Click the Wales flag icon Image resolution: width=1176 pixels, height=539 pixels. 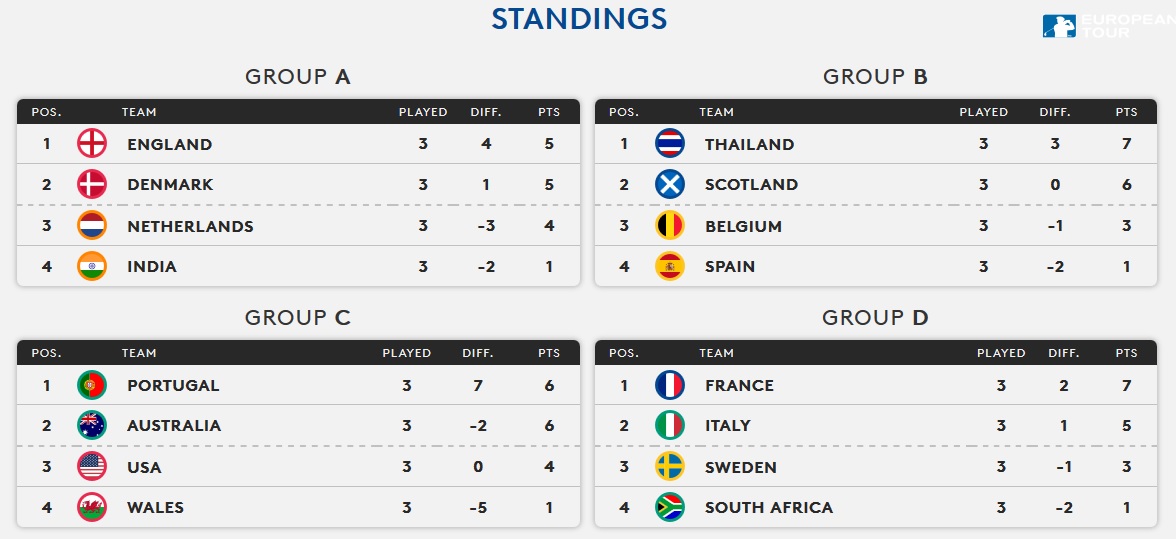point(92,507)
